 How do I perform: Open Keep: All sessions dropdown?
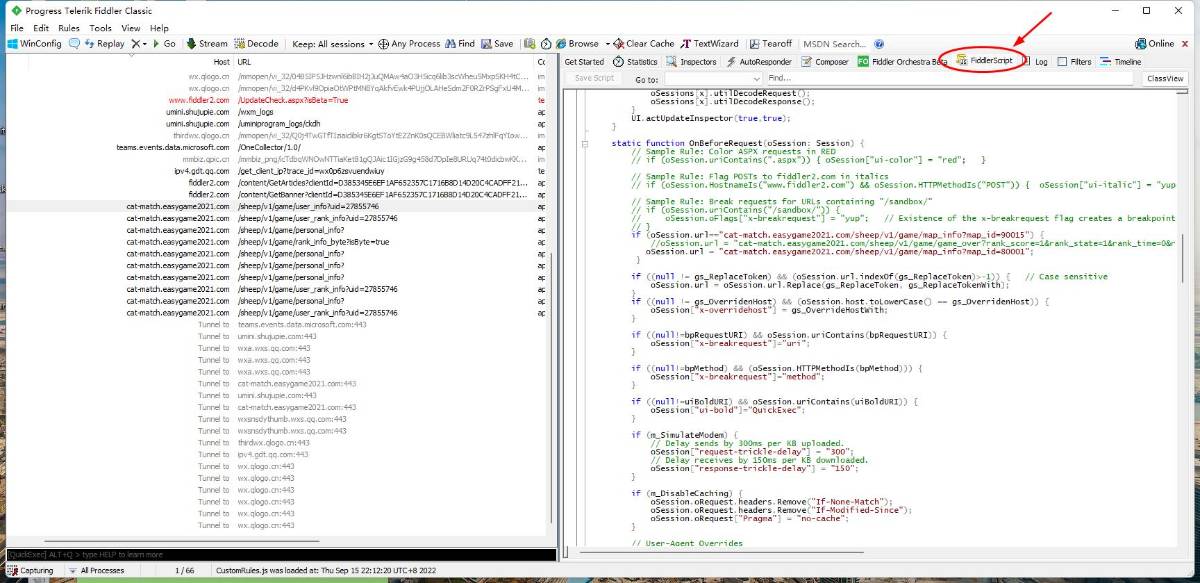333,44
